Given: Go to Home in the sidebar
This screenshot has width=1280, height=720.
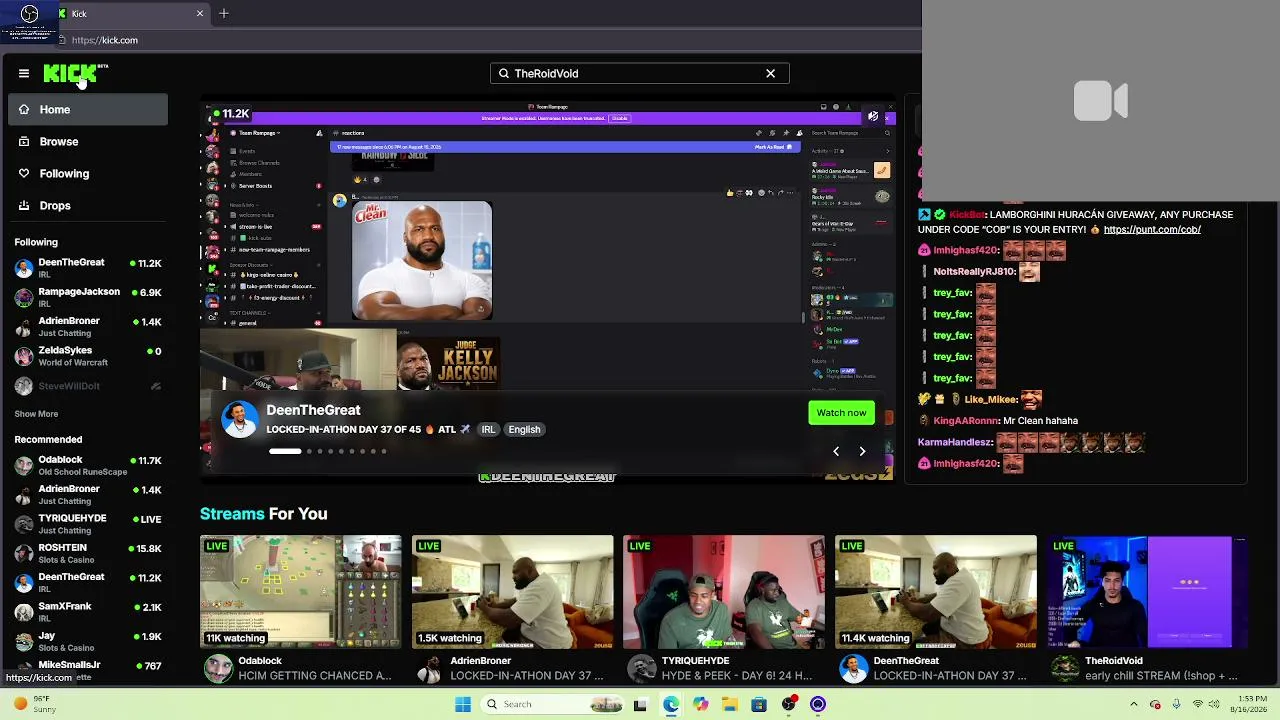Looking at the screenshot, I should click(88, 109).
